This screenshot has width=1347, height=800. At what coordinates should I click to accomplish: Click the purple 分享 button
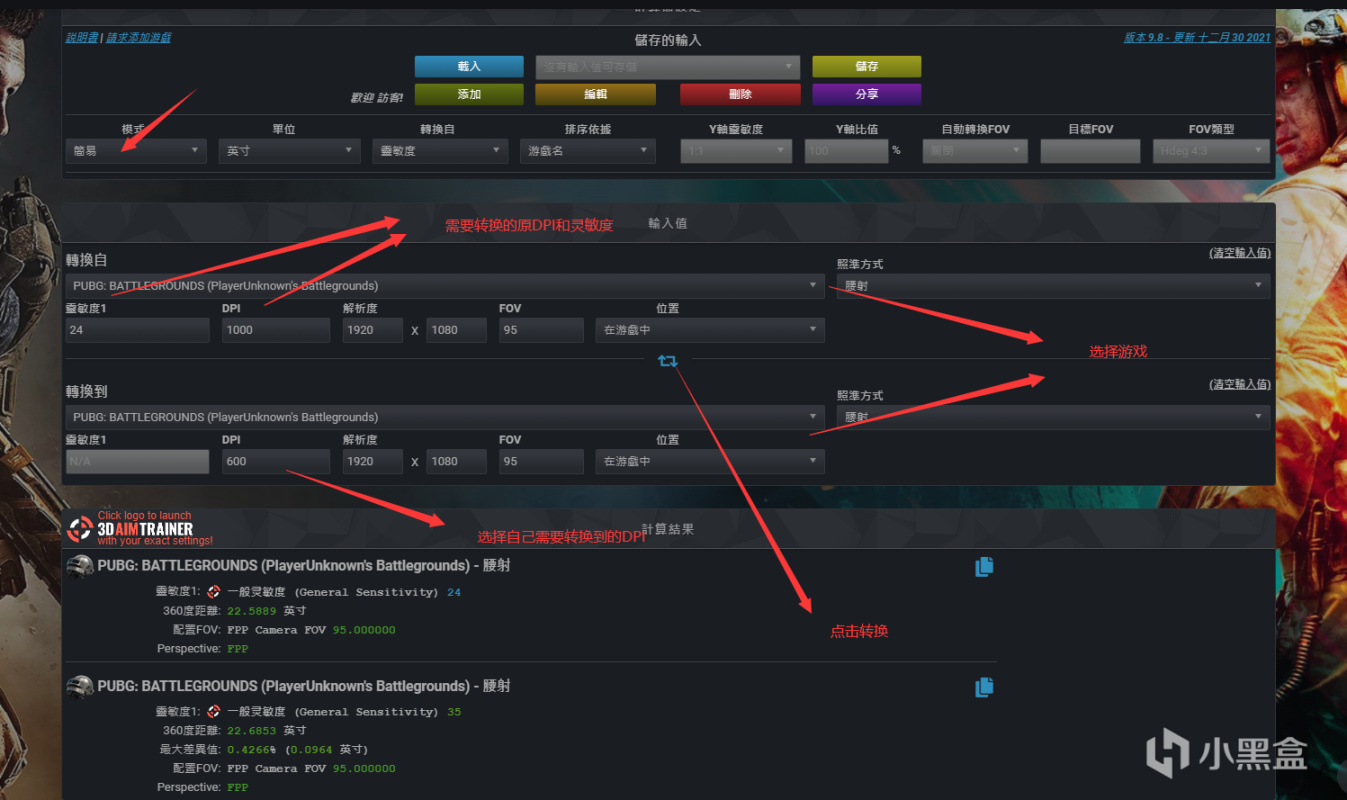(x=866, y=94)
